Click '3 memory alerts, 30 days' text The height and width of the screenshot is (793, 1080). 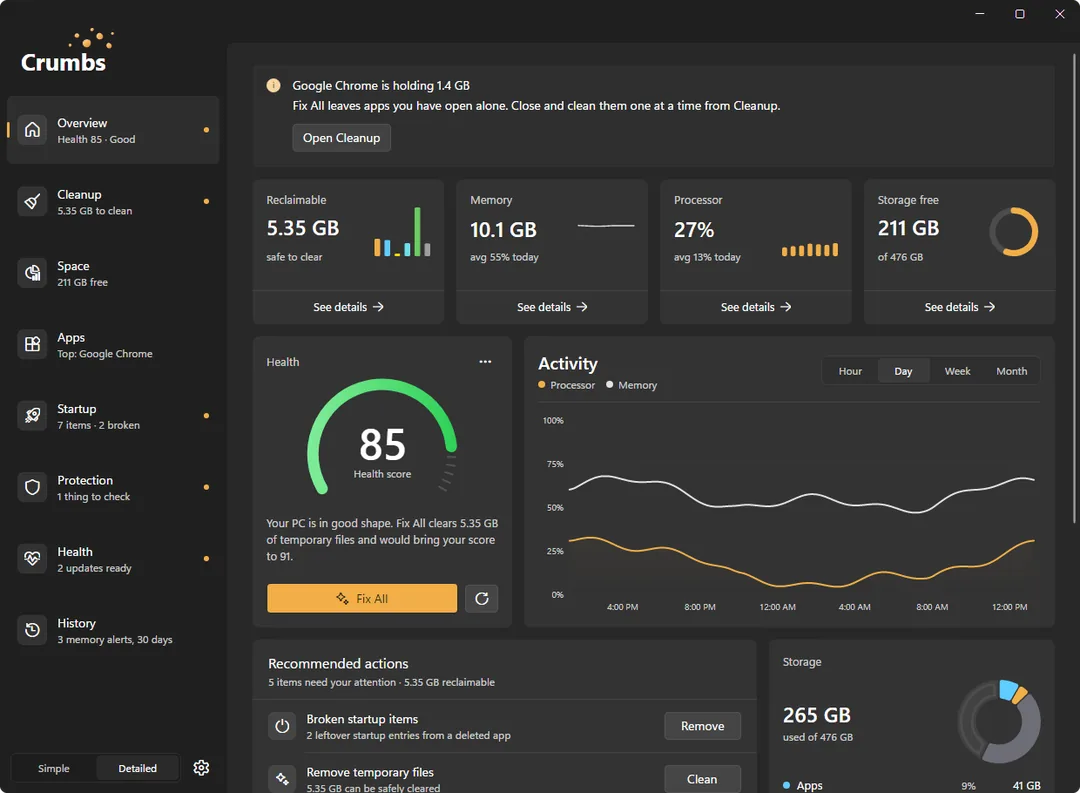tap(115, 639)
